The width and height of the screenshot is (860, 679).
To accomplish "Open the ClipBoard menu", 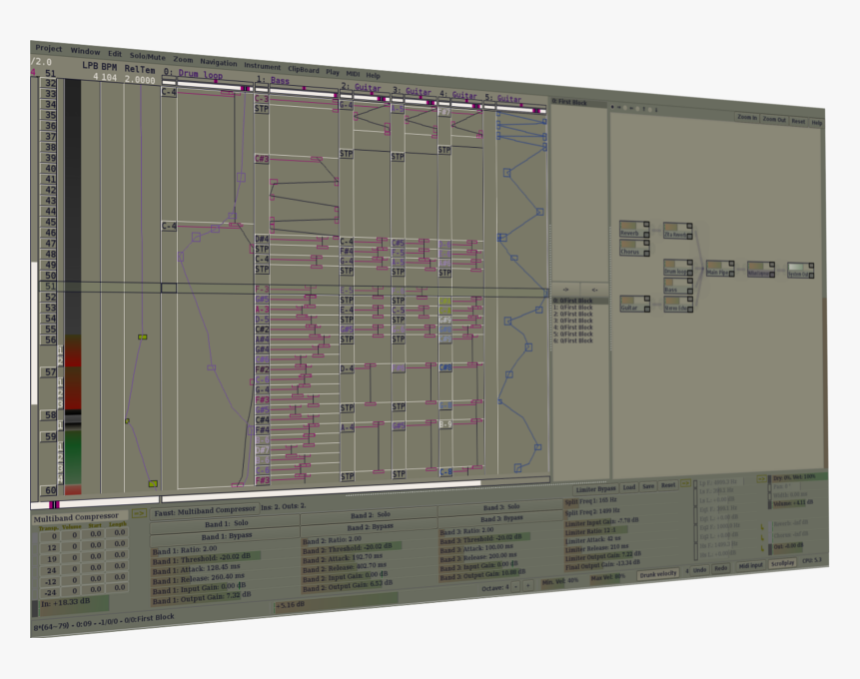I will tap(303, 70).
